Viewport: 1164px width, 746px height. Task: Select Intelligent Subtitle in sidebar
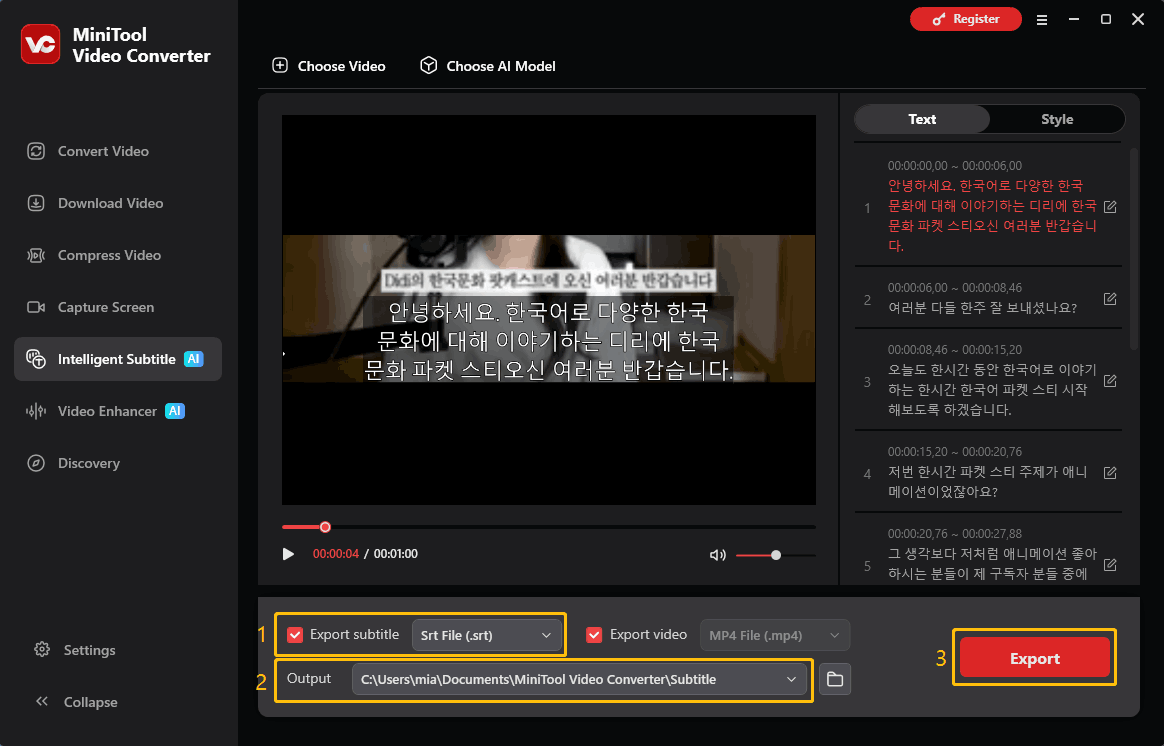pos(118,359)
